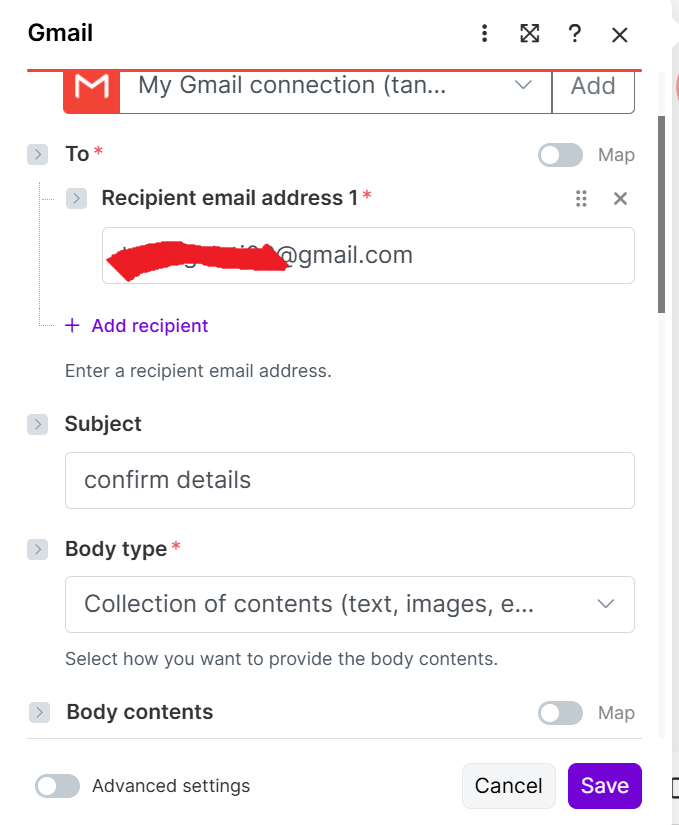Image resolution: width=679 pixels, height=825 pixels.
Task: Close the Gmail module panel
Action: click(x=619, y=34)
